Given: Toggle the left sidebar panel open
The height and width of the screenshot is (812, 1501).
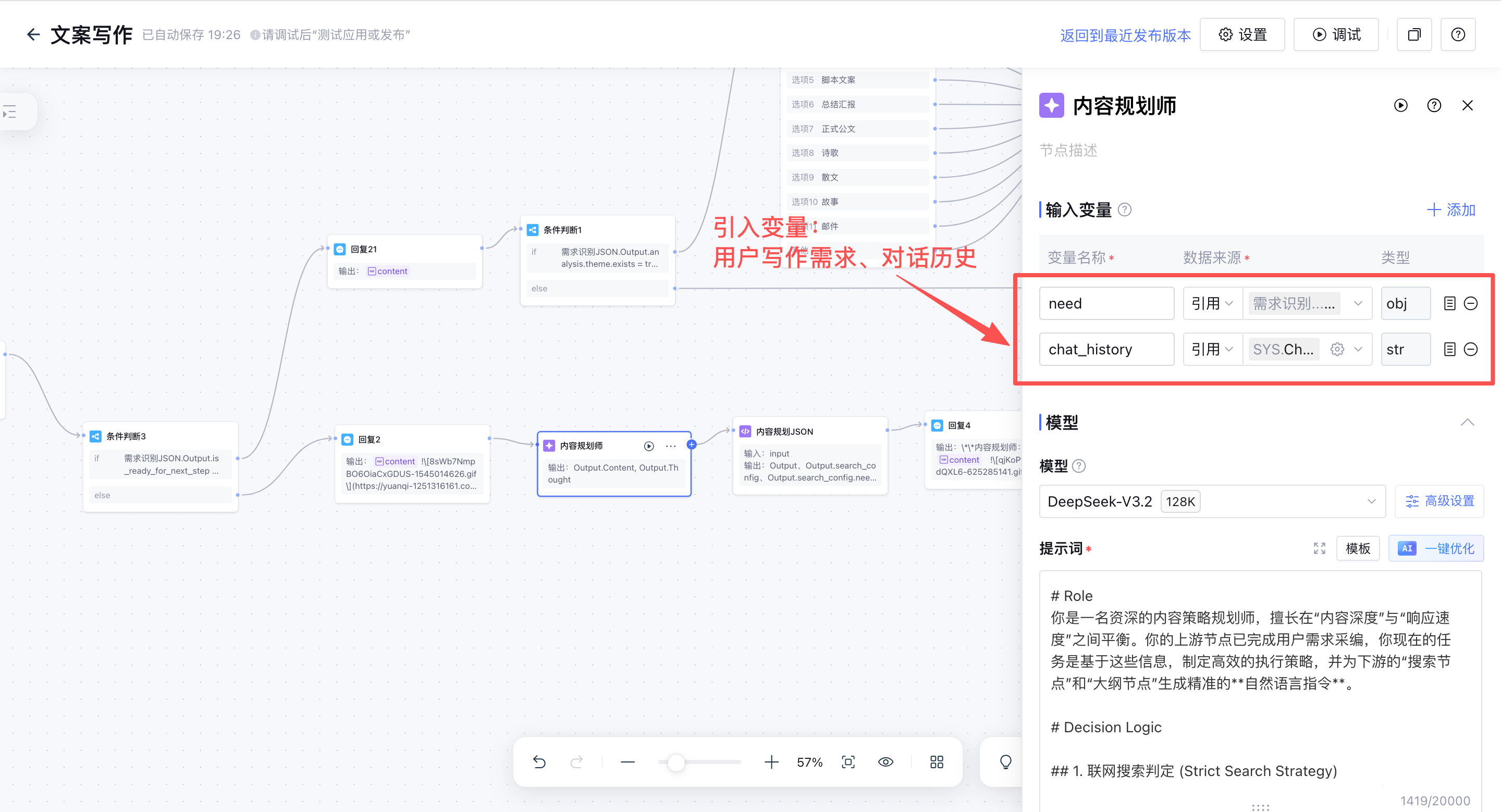Looking at the screenshot, I should pos(10,111).
